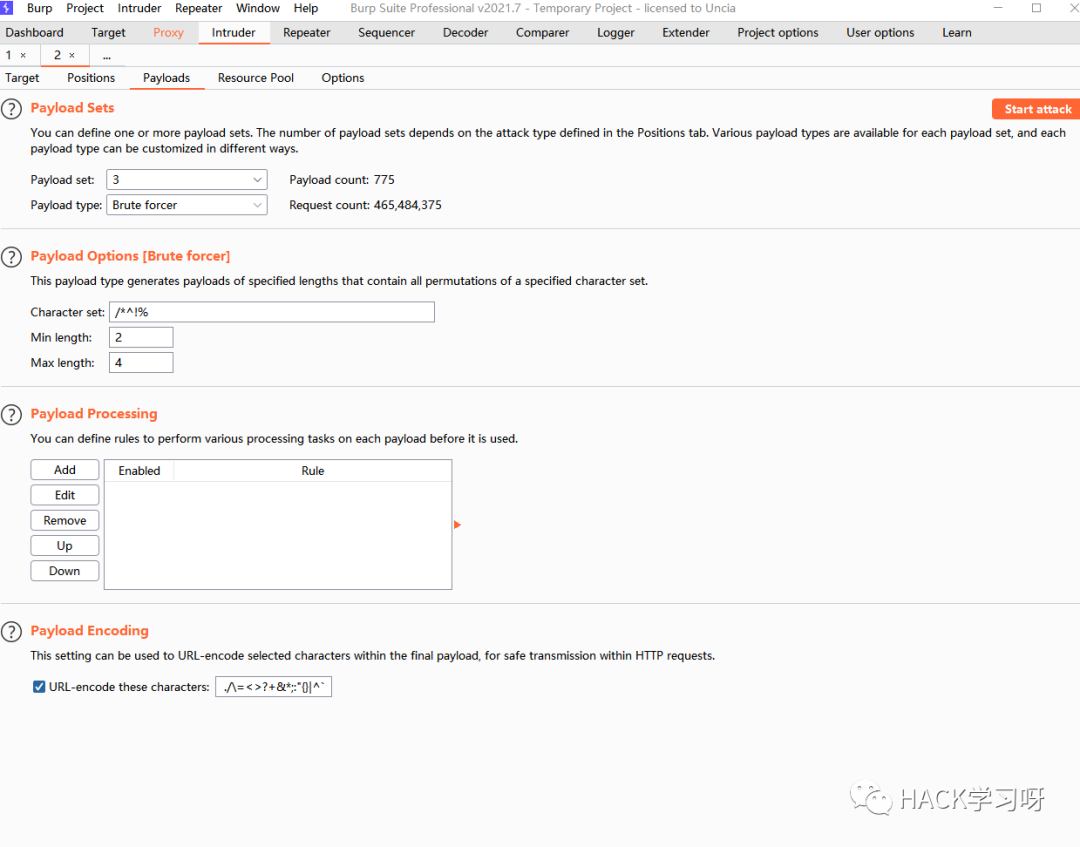Click the Character set input field

point(271,312)
